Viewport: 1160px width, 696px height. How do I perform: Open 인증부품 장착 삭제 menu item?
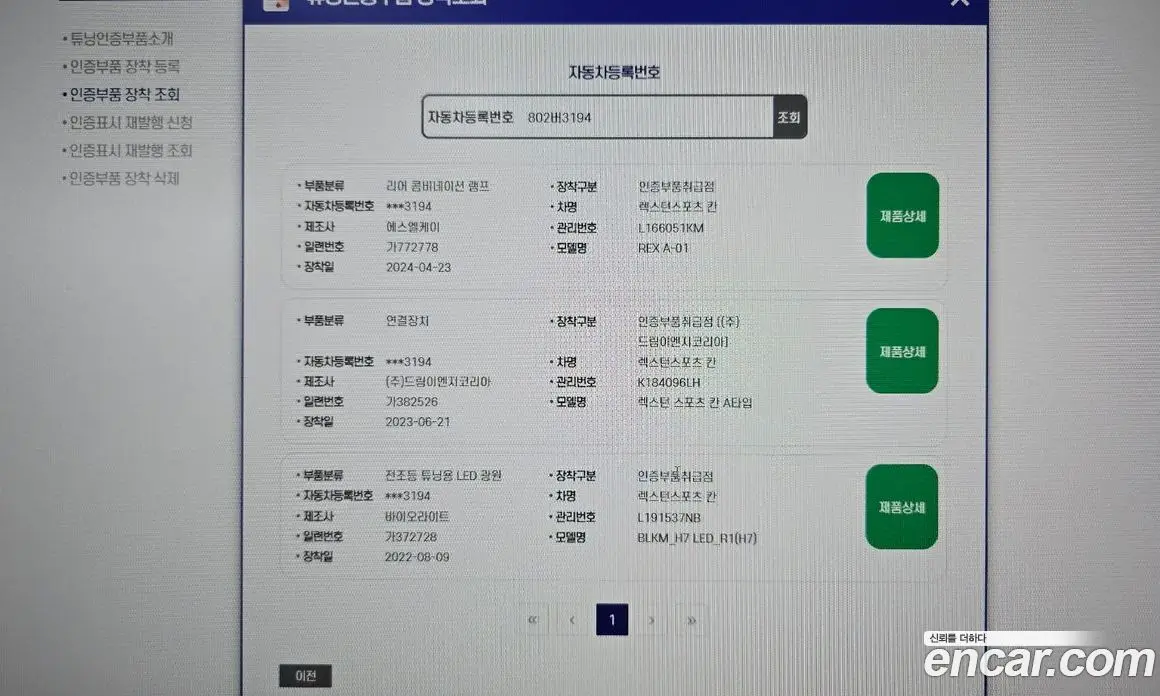click(x=124, y=178)
